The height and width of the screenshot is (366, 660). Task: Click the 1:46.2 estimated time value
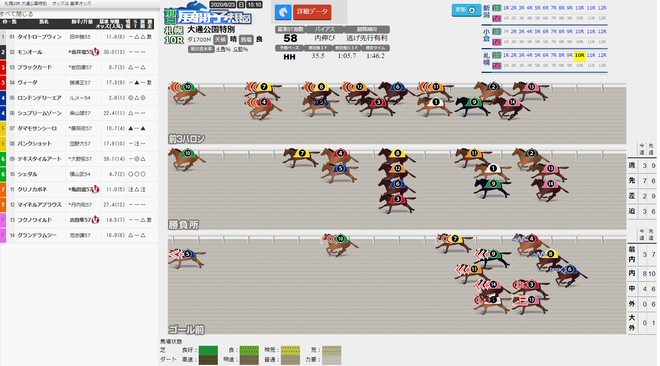[x=375, y=56]
